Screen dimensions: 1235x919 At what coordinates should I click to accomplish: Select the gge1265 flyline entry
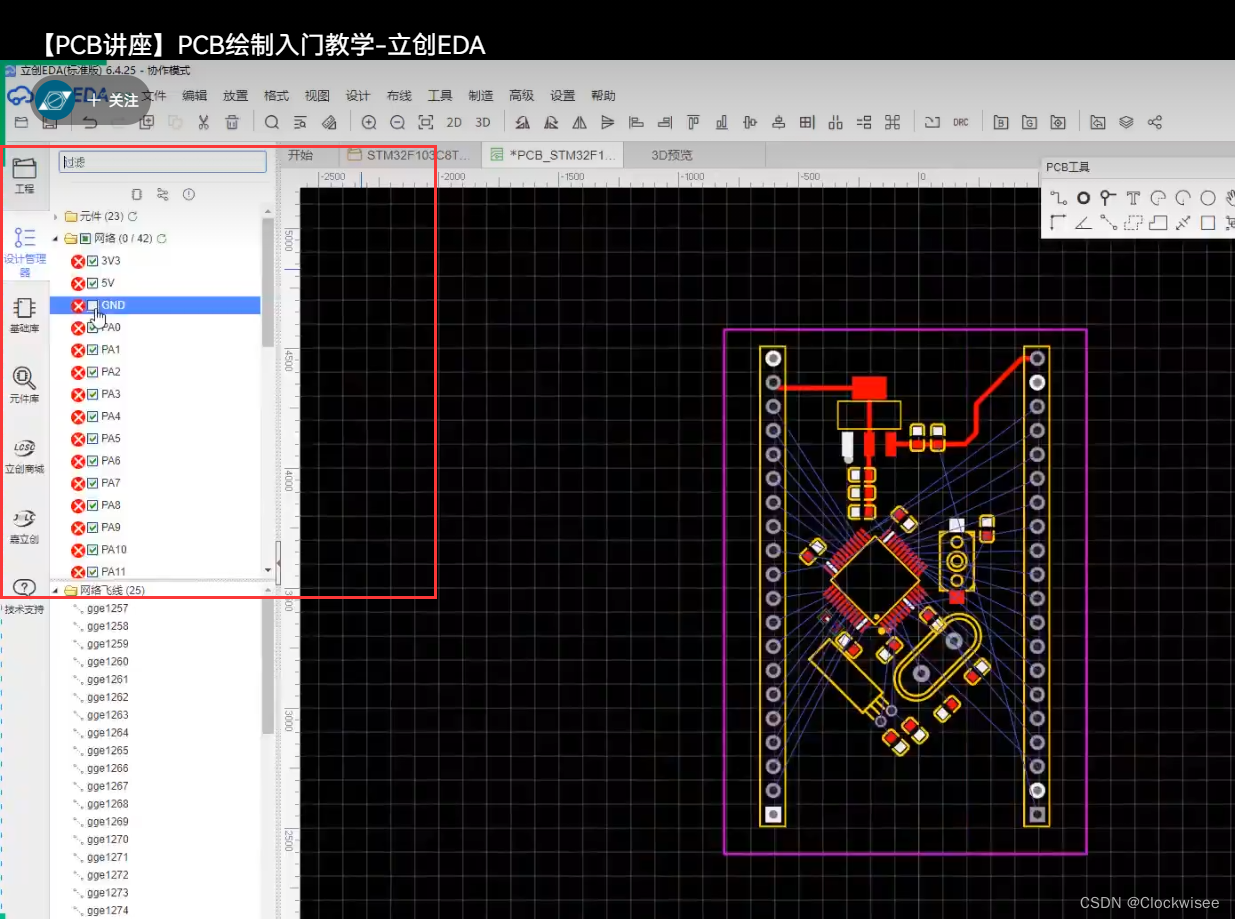107,751
